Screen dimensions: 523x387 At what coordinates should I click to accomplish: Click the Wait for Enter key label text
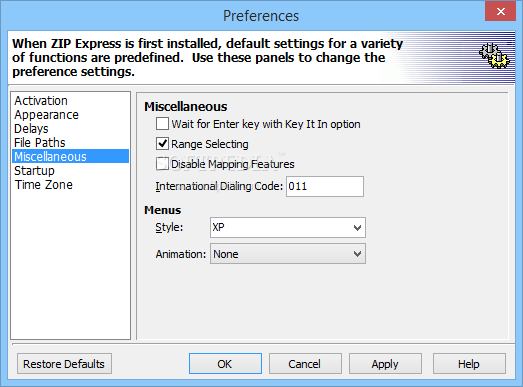tap(266, 124)
